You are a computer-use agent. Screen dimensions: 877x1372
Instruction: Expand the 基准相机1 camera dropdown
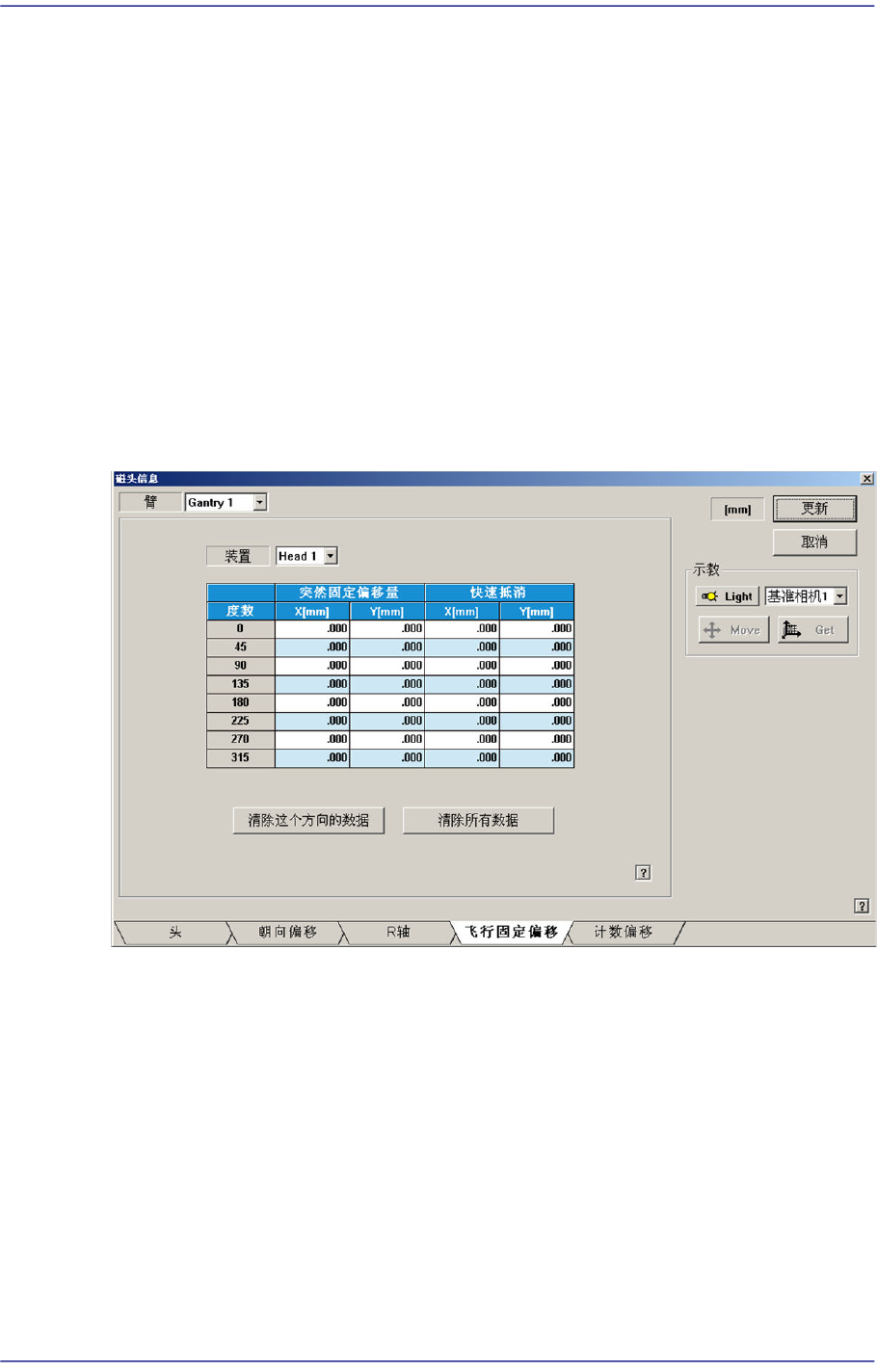coord(839,596)
